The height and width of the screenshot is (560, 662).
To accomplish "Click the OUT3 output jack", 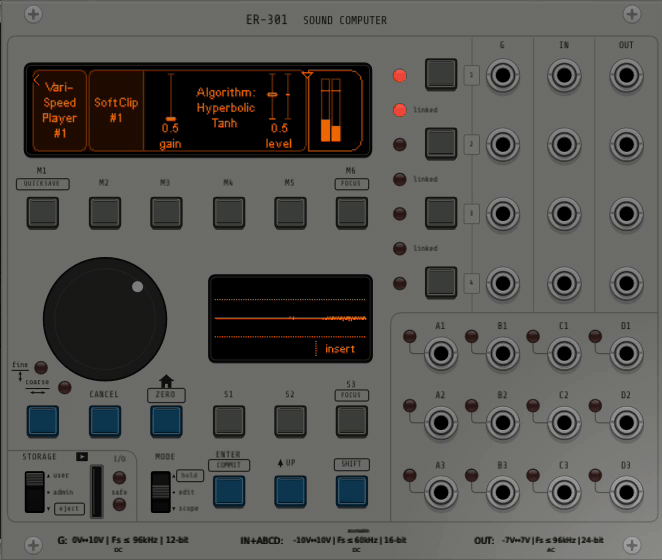I will (x=626, y=214).
